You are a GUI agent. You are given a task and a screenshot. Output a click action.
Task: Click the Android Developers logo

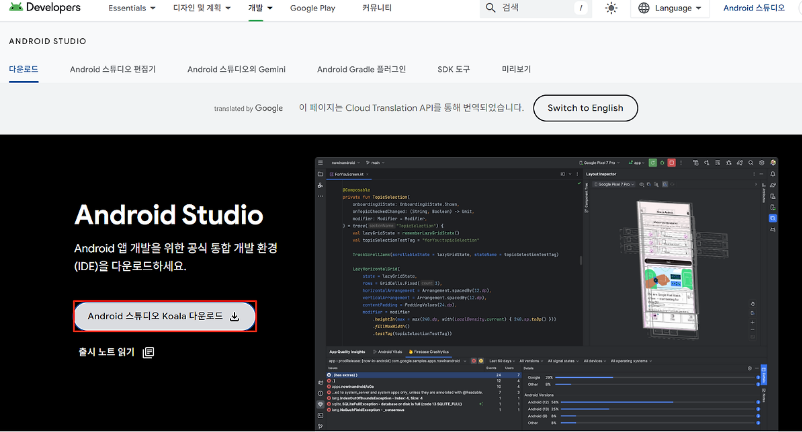pos(45,7)
